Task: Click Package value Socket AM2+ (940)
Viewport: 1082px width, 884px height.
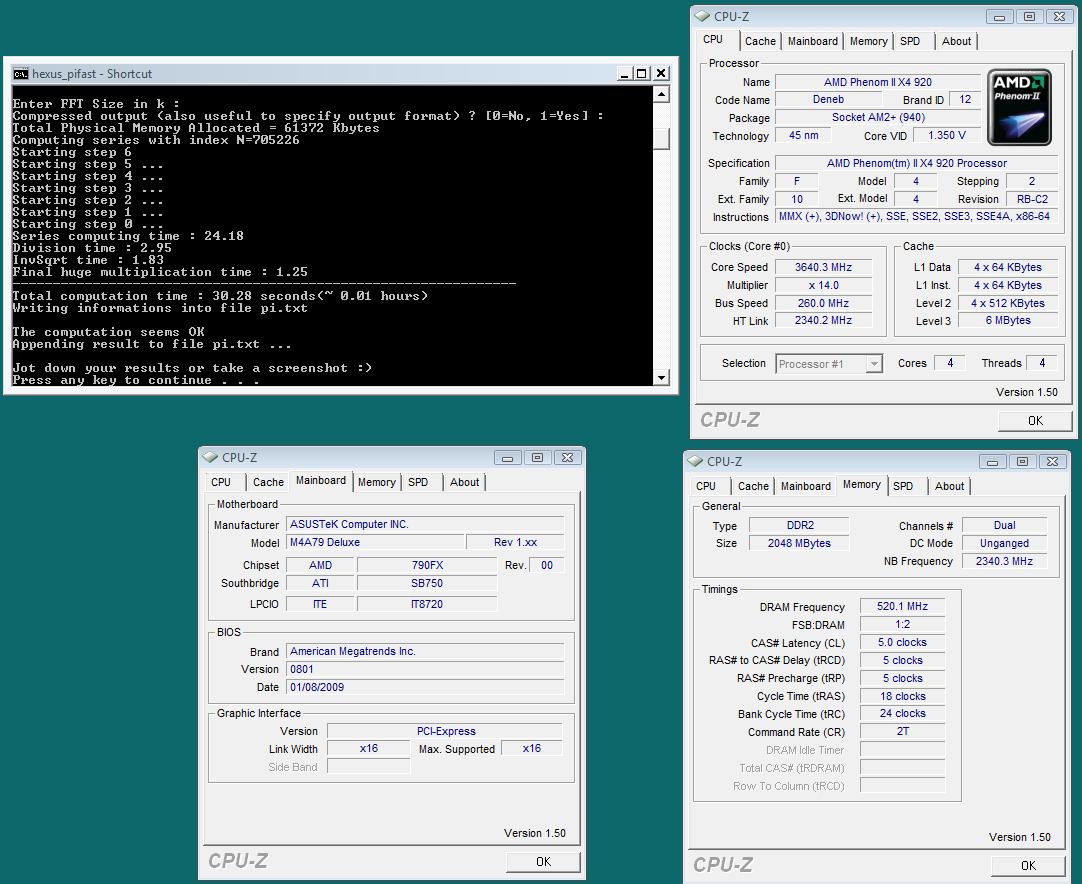Action: tap(878, 117)
